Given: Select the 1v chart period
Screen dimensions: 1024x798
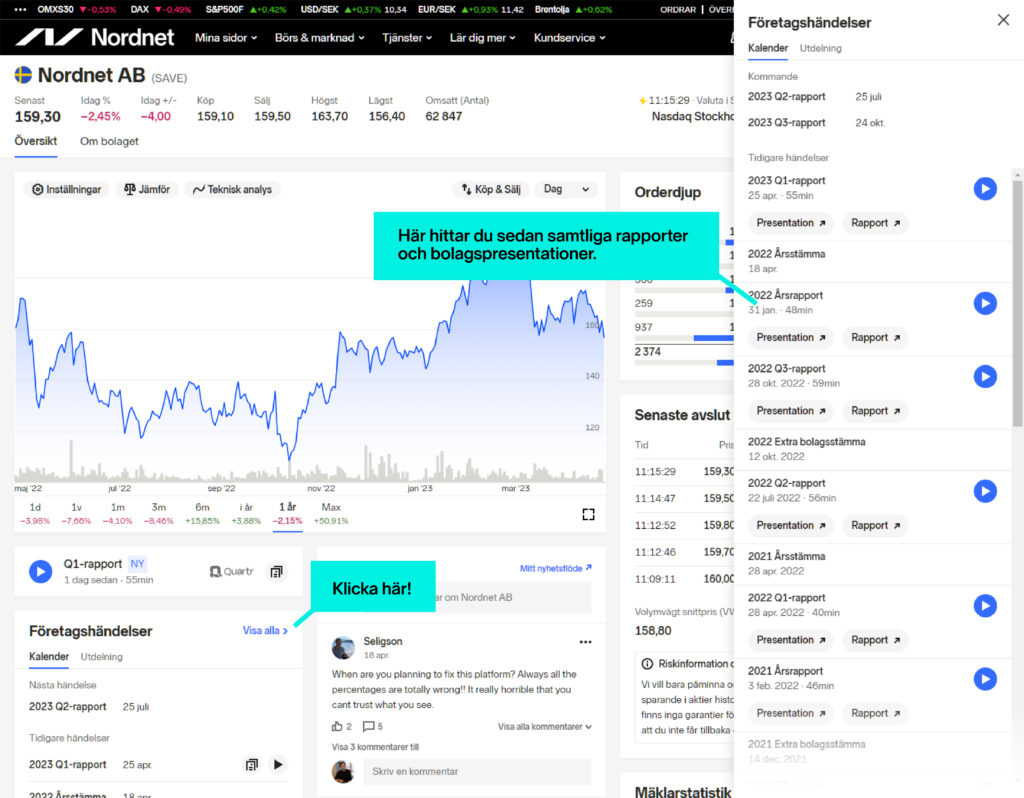Looking at the screenshot, I should (76, 514).
